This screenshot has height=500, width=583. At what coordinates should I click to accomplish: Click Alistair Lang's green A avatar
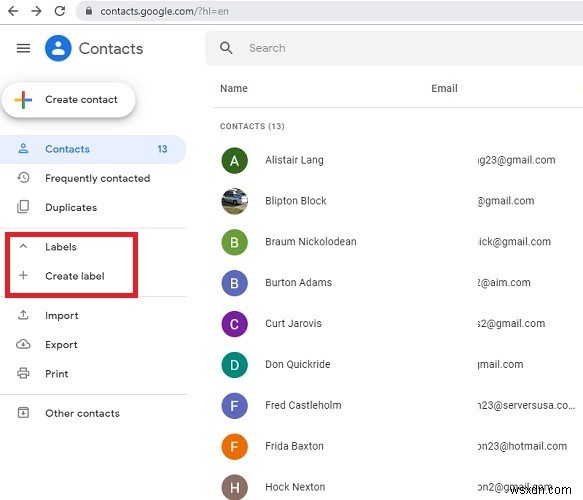(x=235, y=161)
